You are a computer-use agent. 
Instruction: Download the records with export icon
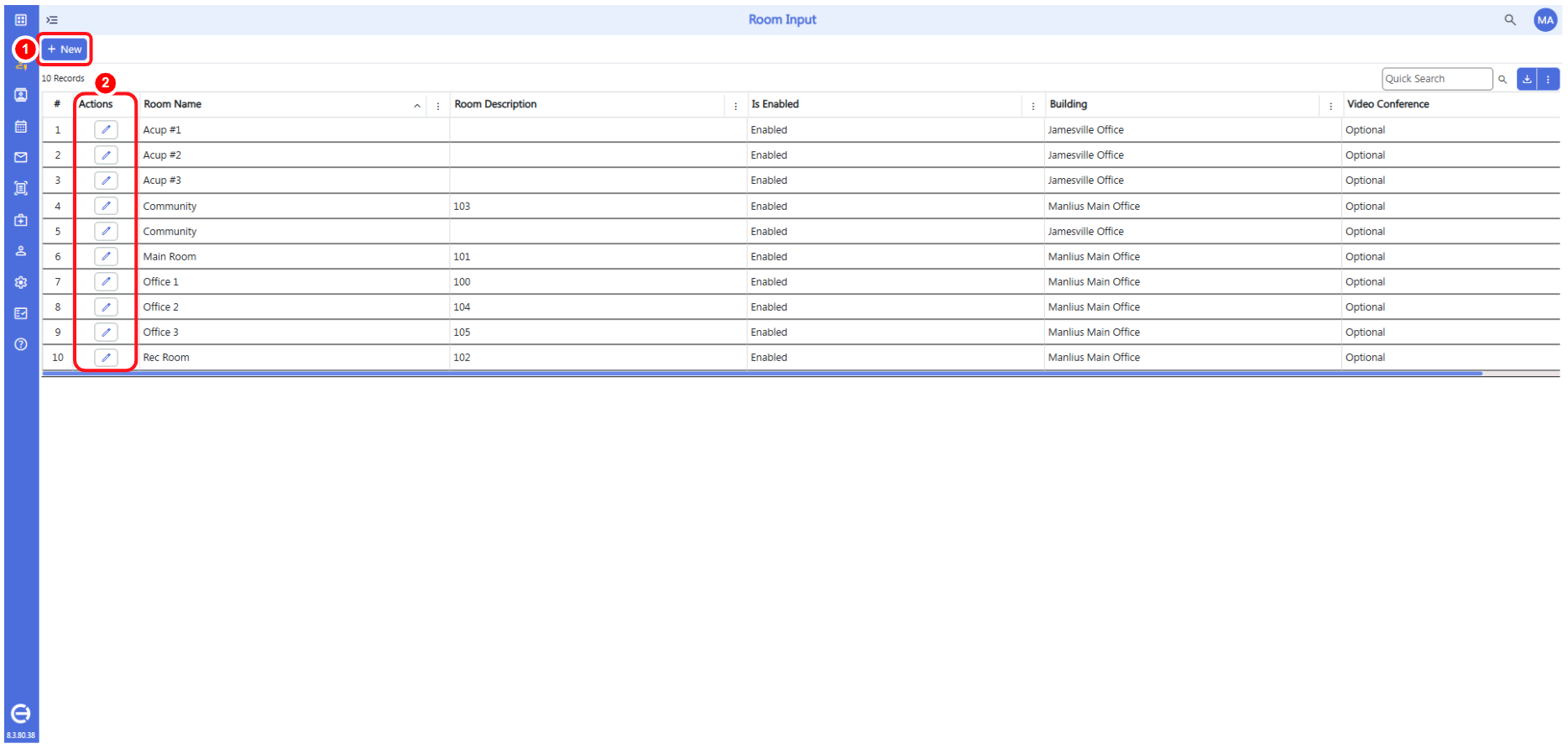click(1527, 79)
